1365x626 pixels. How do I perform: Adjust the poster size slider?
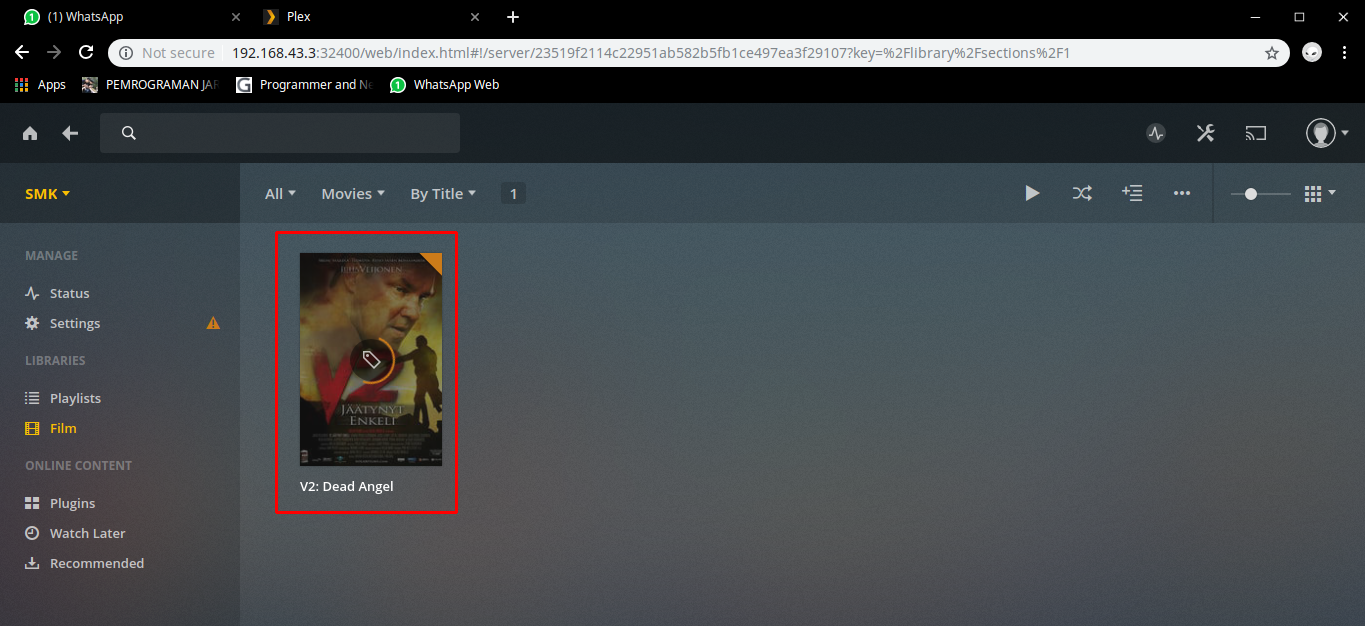coord(1260,194)
